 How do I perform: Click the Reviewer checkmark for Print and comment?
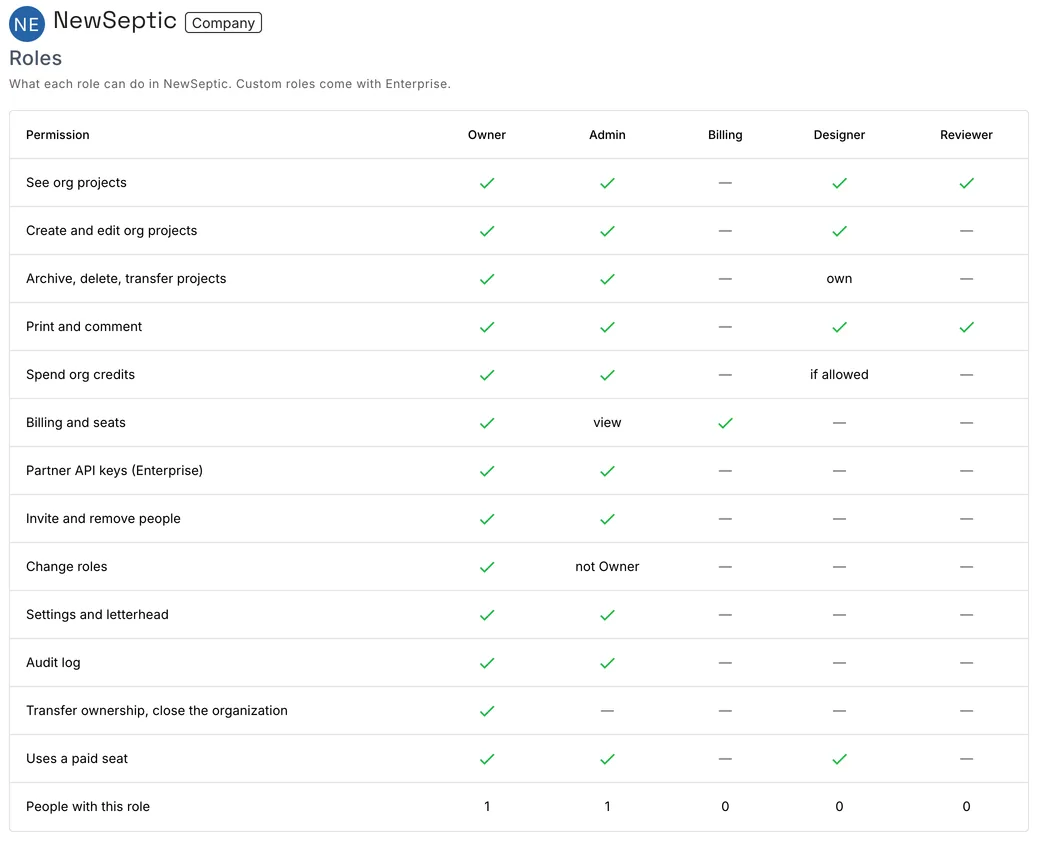[x=966, y=327]
